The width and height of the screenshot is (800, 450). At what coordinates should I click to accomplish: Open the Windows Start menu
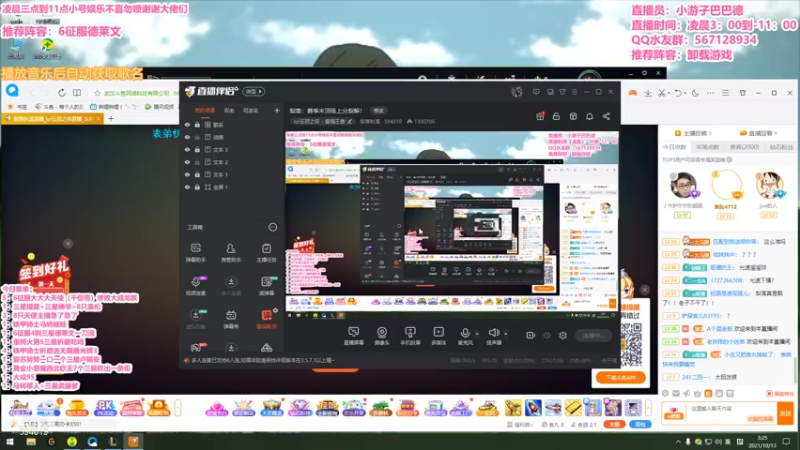click(9, 441)
